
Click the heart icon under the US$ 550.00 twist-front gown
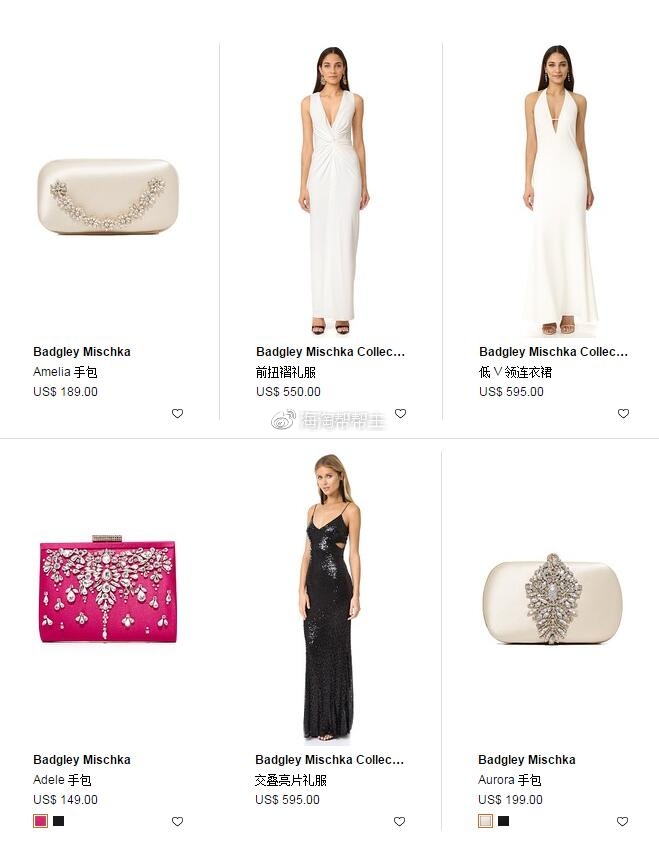coord(400,413)
